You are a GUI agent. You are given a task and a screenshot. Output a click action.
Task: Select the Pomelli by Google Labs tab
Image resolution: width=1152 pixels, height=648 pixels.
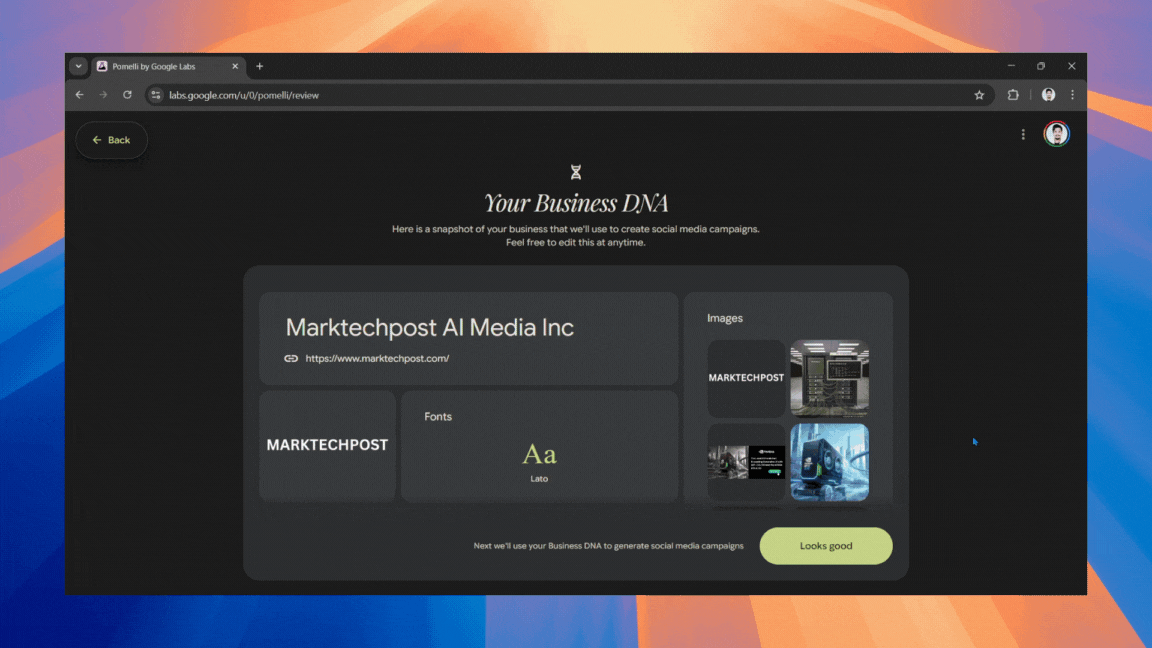point(170,66)
